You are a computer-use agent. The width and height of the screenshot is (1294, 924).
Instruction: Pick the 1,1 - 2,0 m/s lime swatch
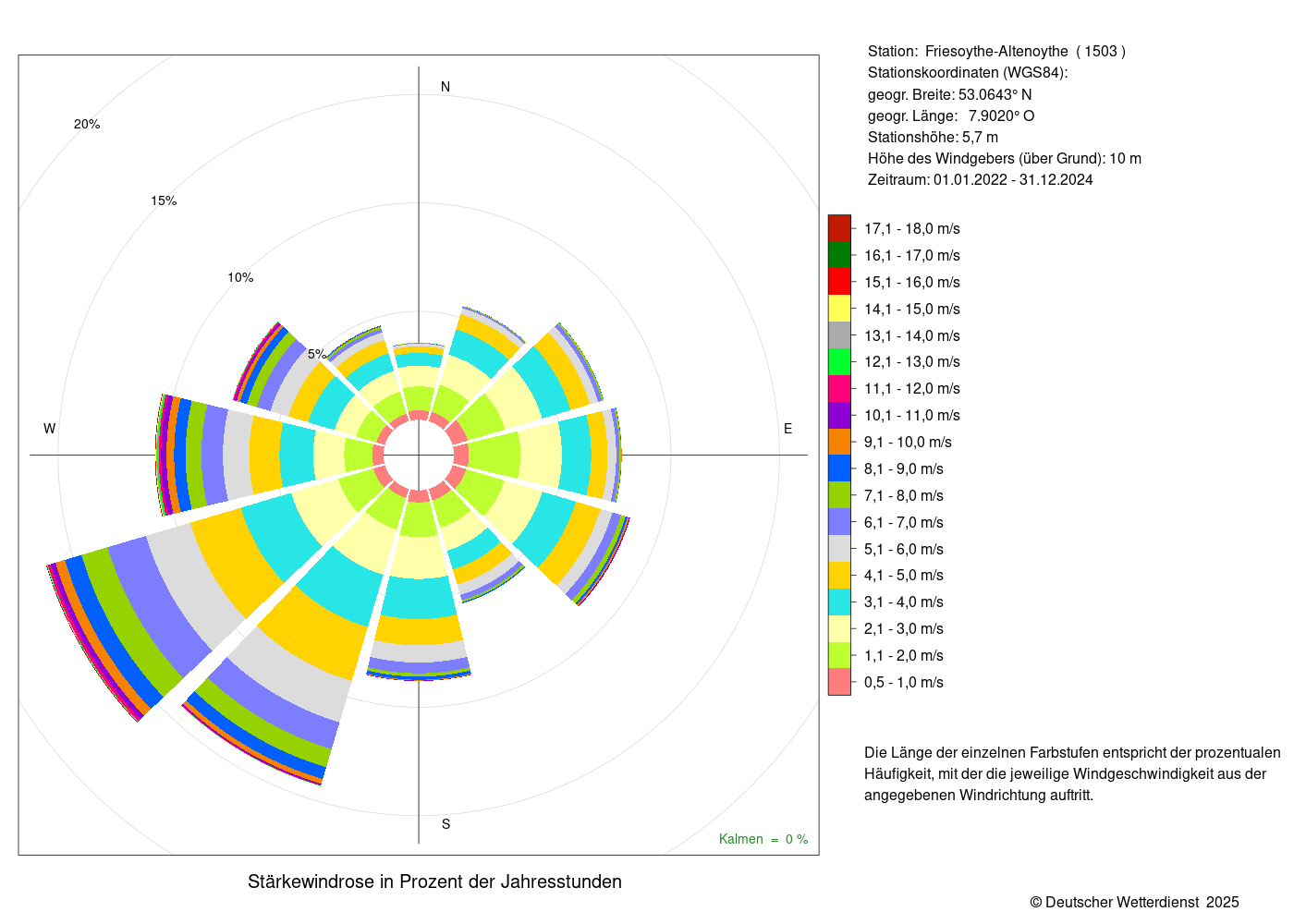pos(839,655)
